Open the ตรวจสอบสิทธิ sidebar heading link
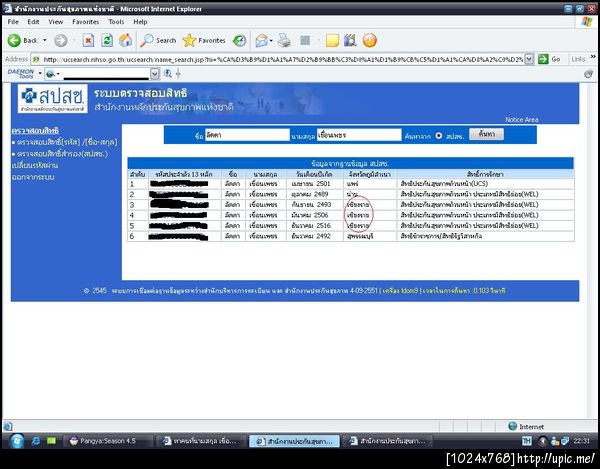Viewport: 600px width, 469px height. tap(35, 130)
